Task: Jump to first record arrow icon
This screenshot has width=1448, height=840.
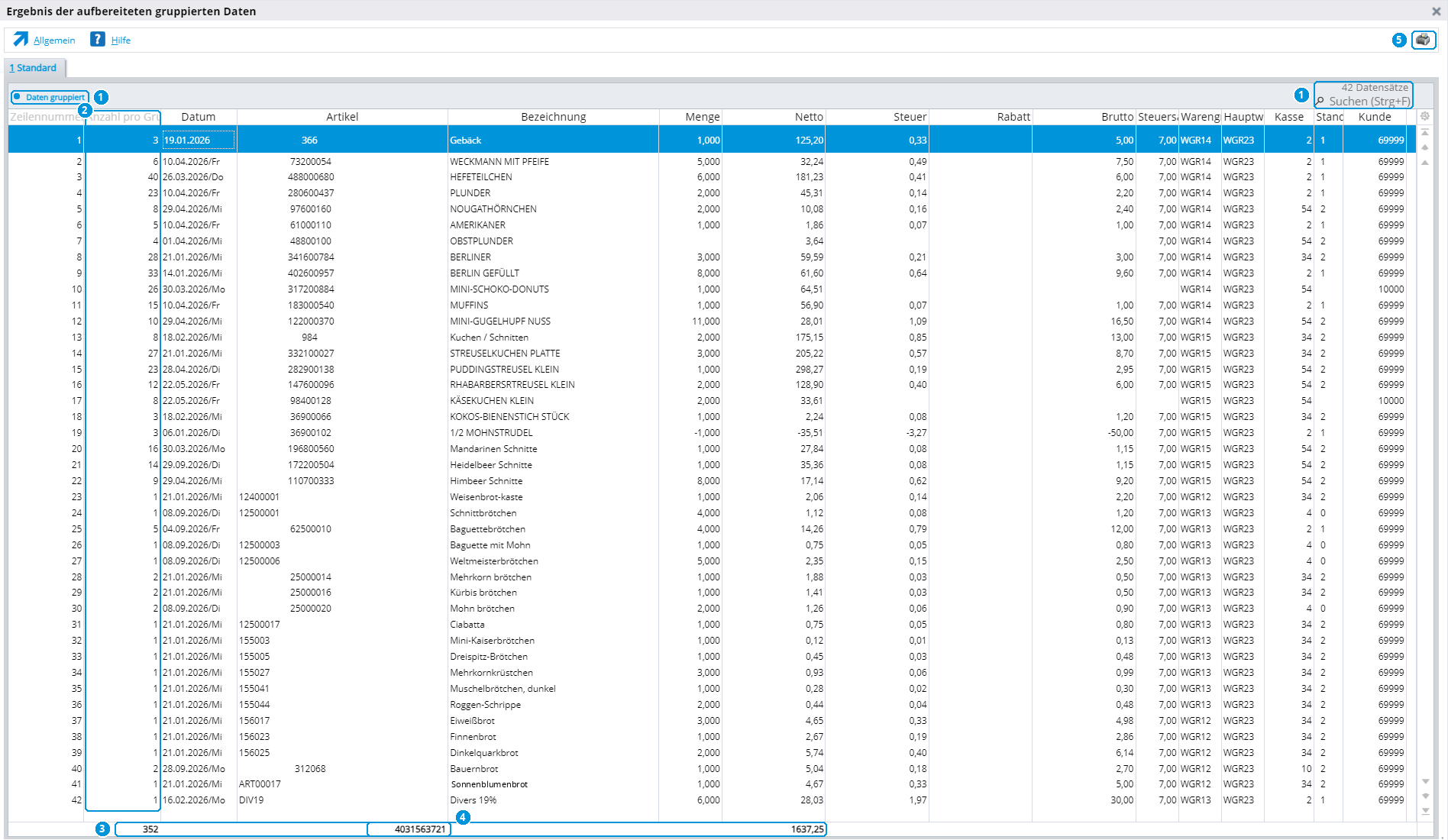Action: click(1425, 132)
